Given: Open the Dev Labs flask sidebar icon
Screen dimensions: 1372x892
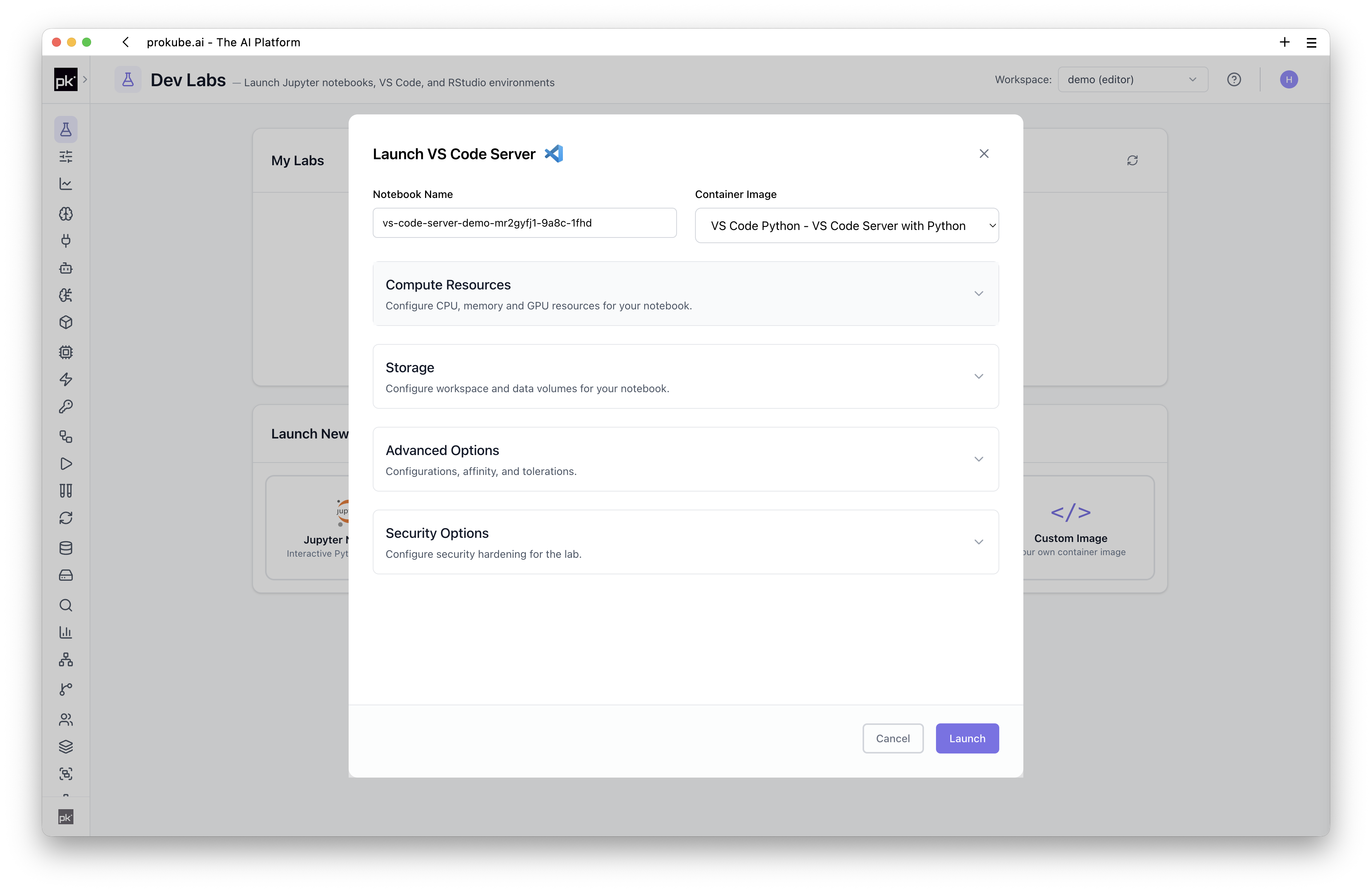Looking at the screenshot, I should pos(66,129).
